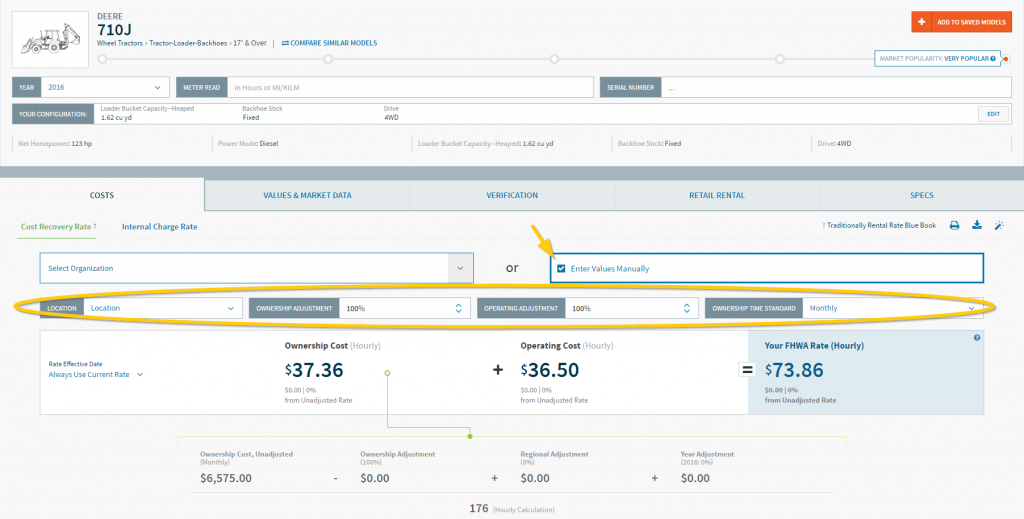Switch to Values & Market Data tab
This screenshot has width=1024, height=519.
(307, 195)
